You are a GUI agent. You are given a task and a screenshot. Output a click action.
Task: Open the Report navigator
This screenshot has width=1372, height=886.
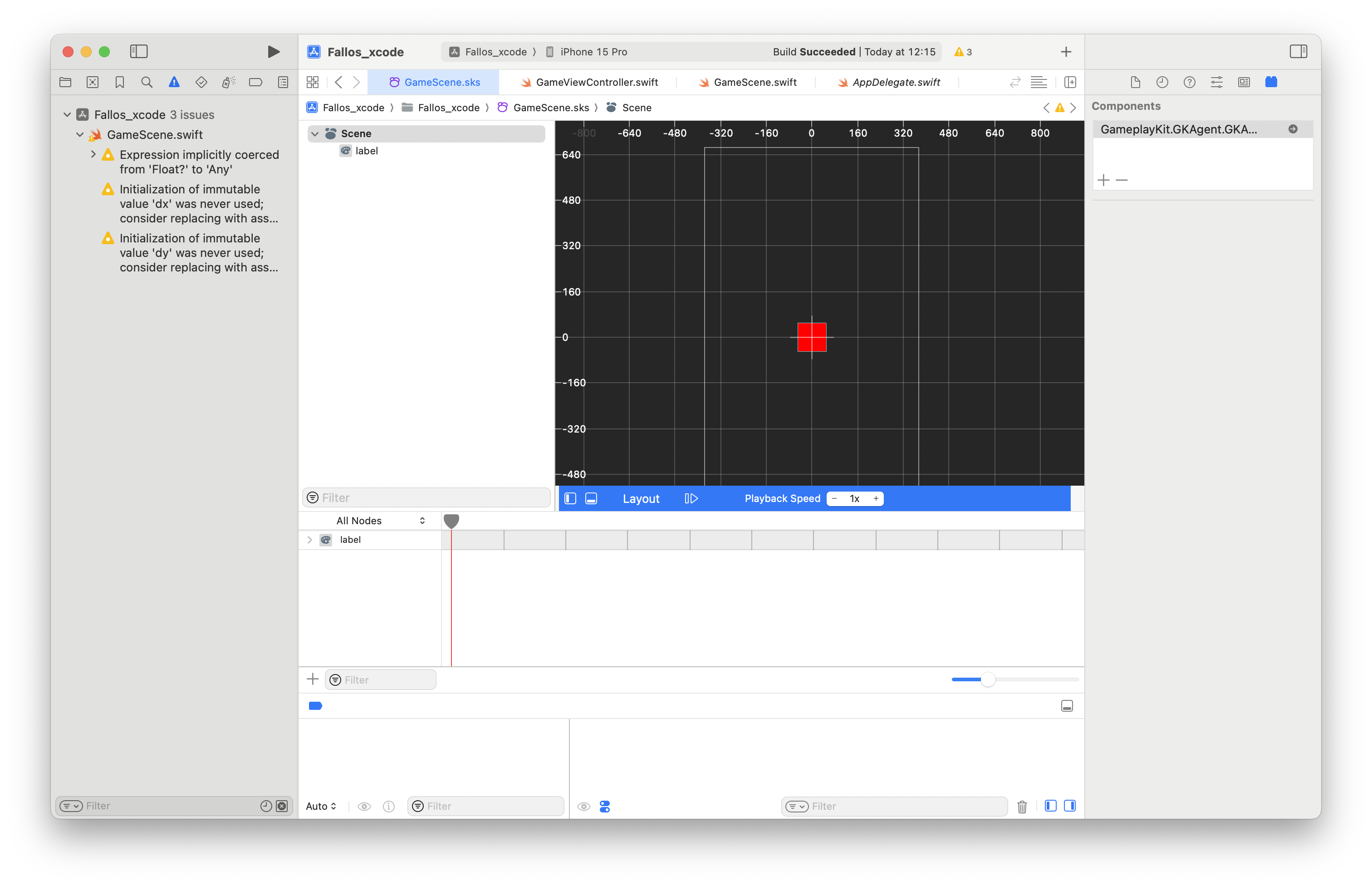(x=283, y=82)
